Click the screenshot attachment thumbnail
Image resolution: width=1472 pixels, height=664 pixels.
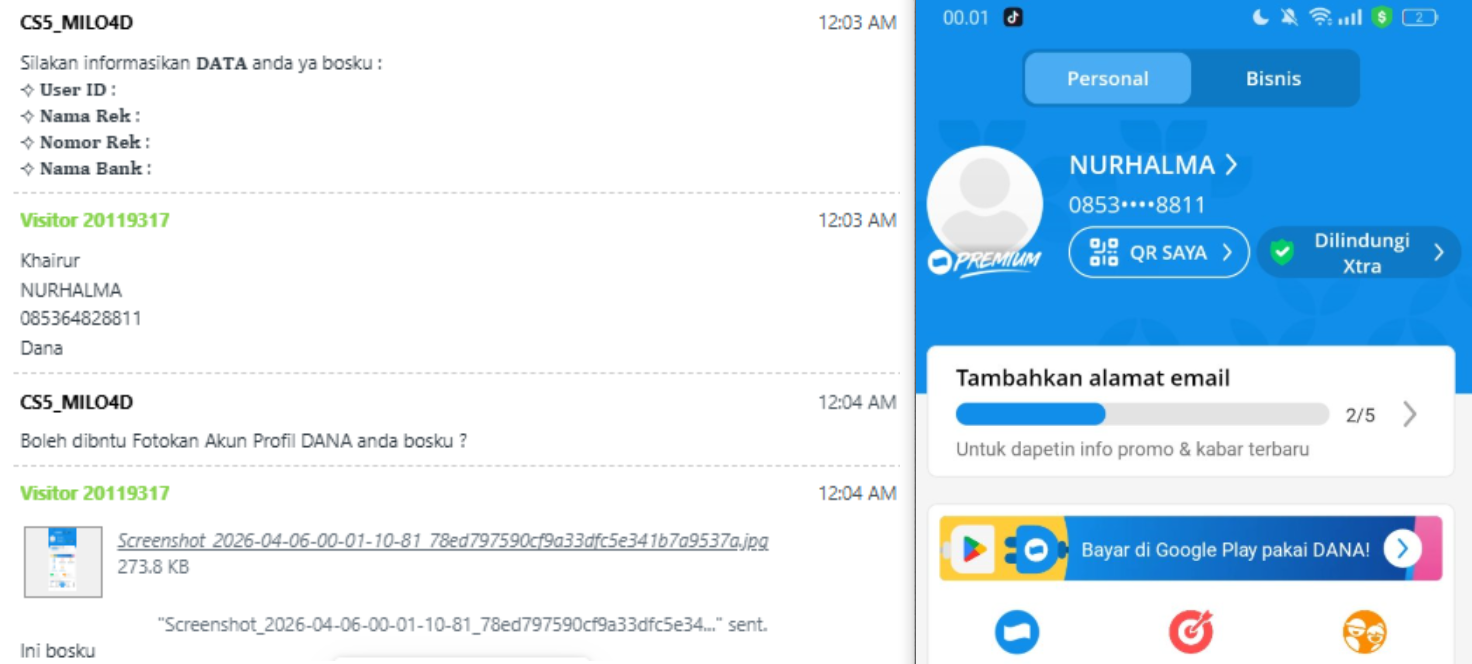(63, 562)
